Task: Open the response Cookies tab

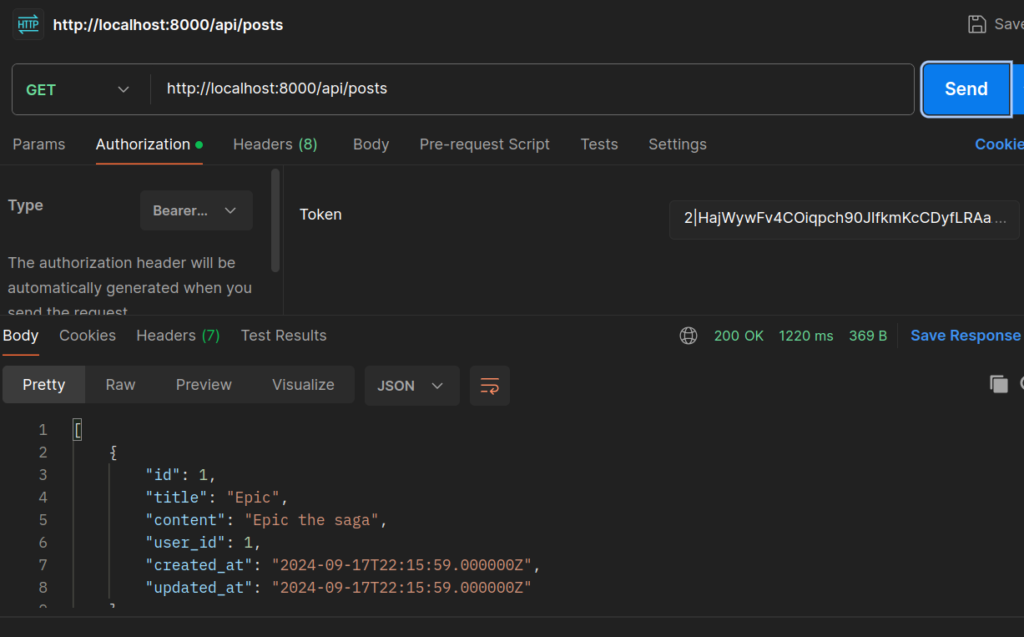Action: tap(87, 335)
